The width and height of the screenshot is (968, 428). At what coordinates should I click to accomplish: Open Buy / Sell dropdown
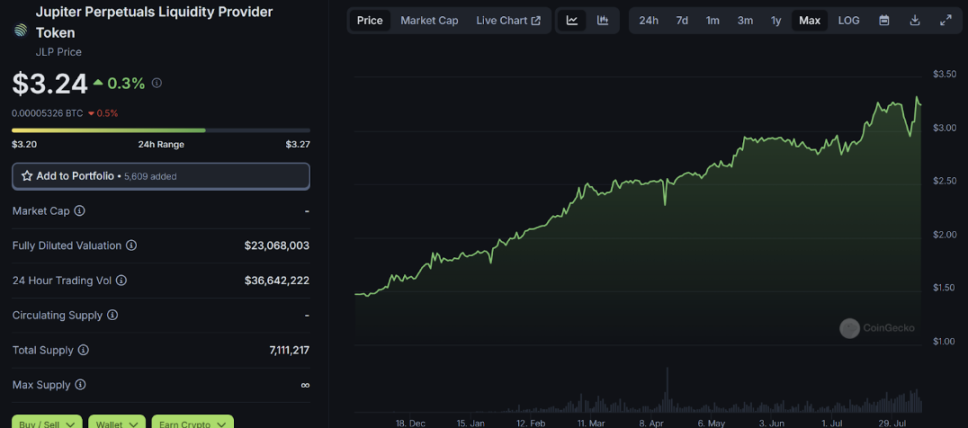[x=47, y=422]
